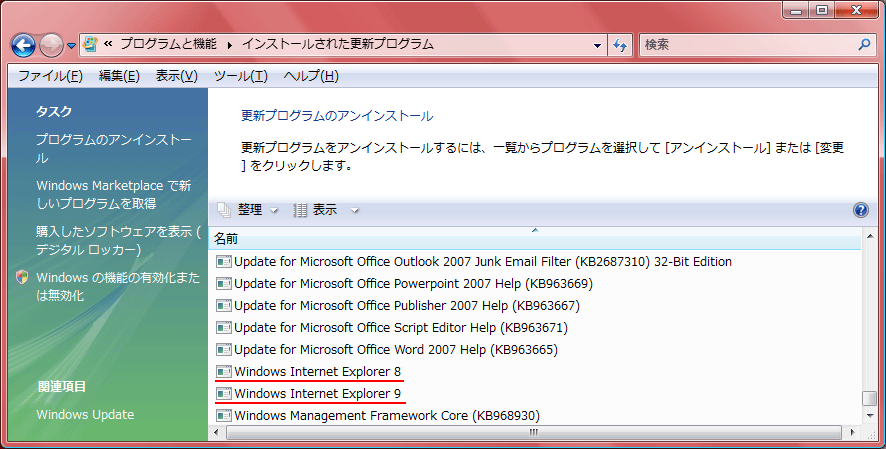Click the horizontal scrollbar thumb
This screenshot has width=886, height=449.
[533, 433]
